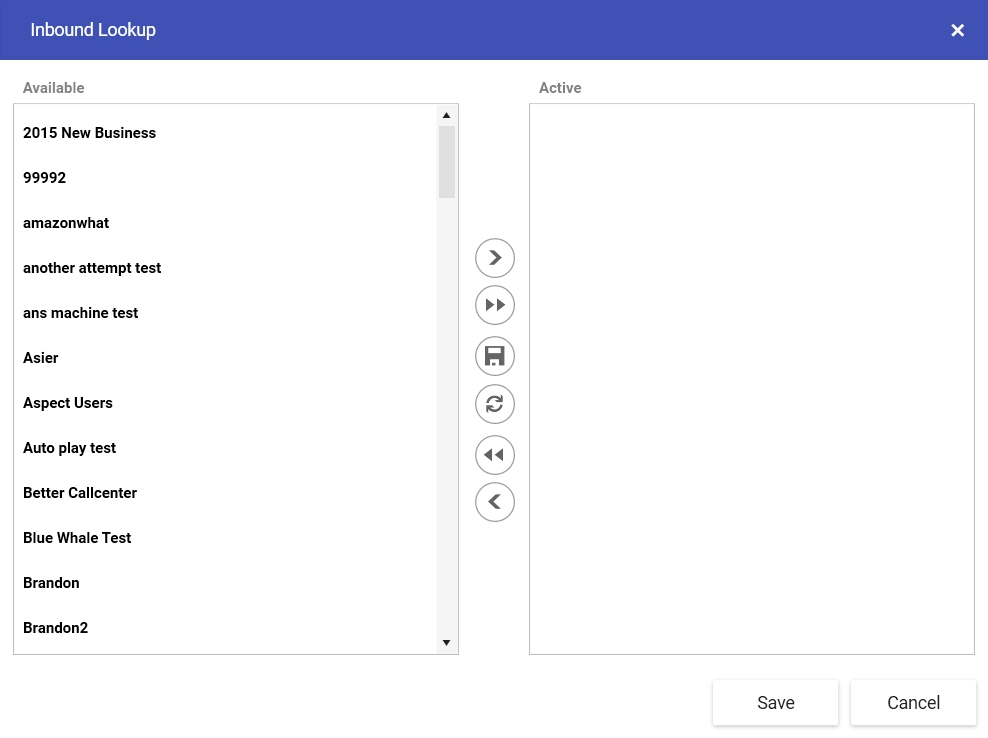This screenshot has width=988, height=738.
Task: Click the Available list scrollbar thumb
Action: 447,162
